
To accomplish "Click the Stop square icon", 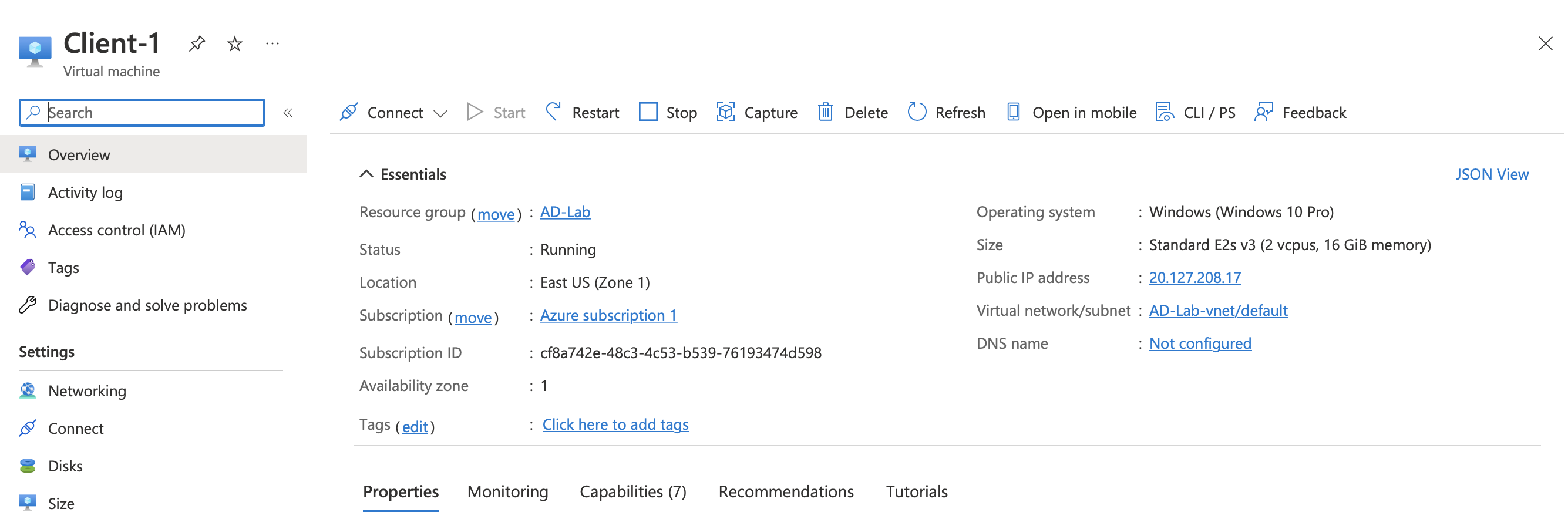I will [x=648, y=112].
